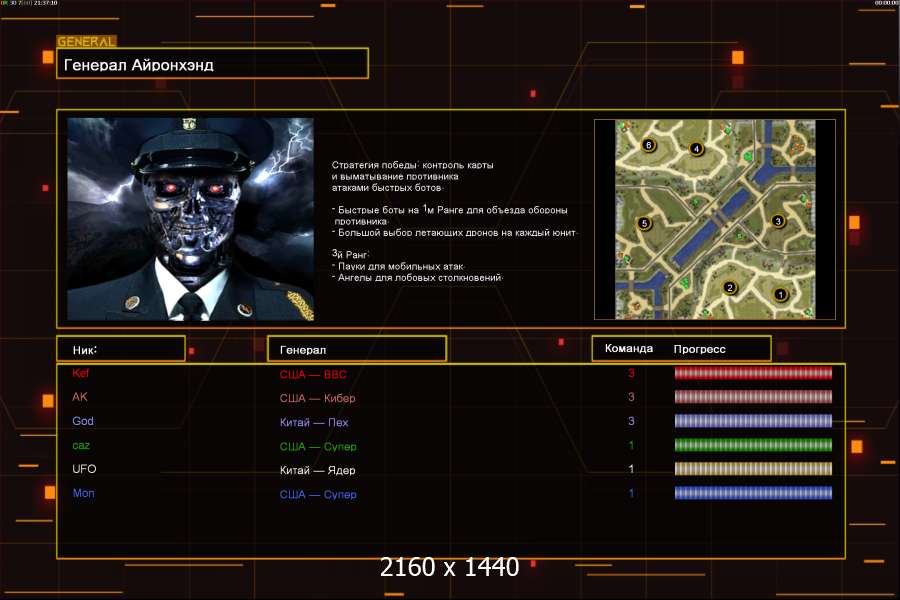
Task: Select player nickname 'UFO'
Action: point(84,469)
